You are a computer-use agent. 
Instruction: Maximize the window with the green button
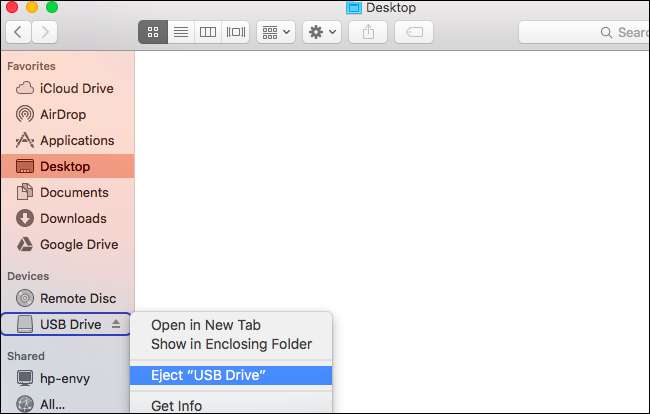click(x=52, y=7)
